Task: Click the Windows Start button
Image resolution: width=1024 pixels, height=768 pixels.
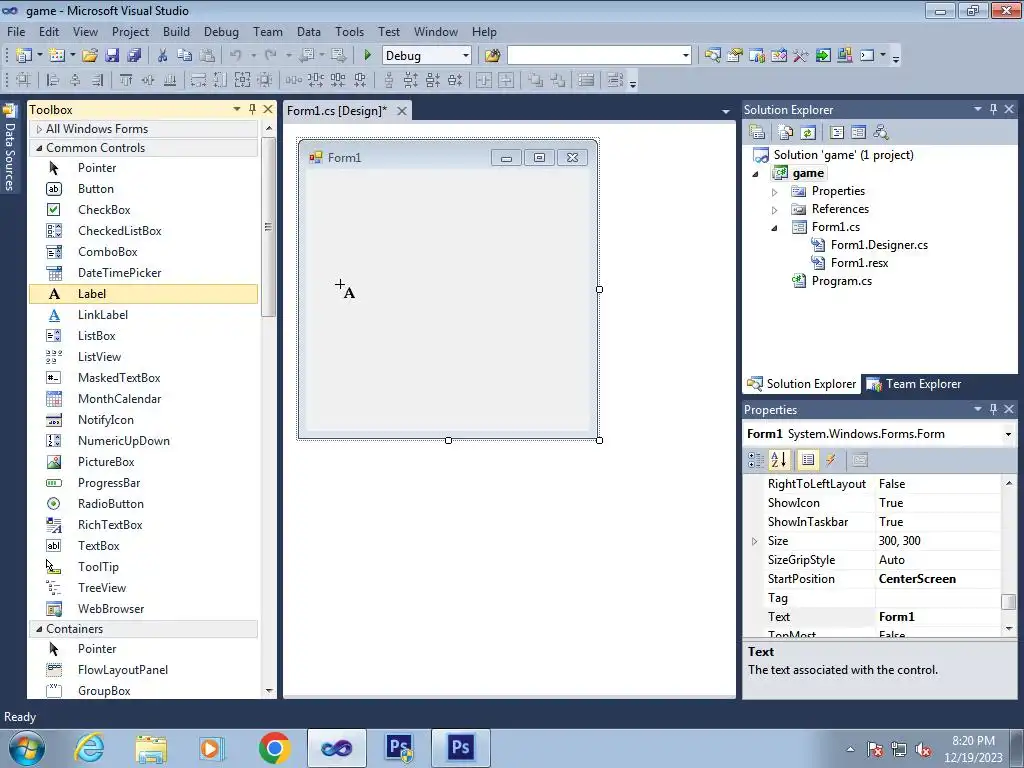Action: pos(27,748)
